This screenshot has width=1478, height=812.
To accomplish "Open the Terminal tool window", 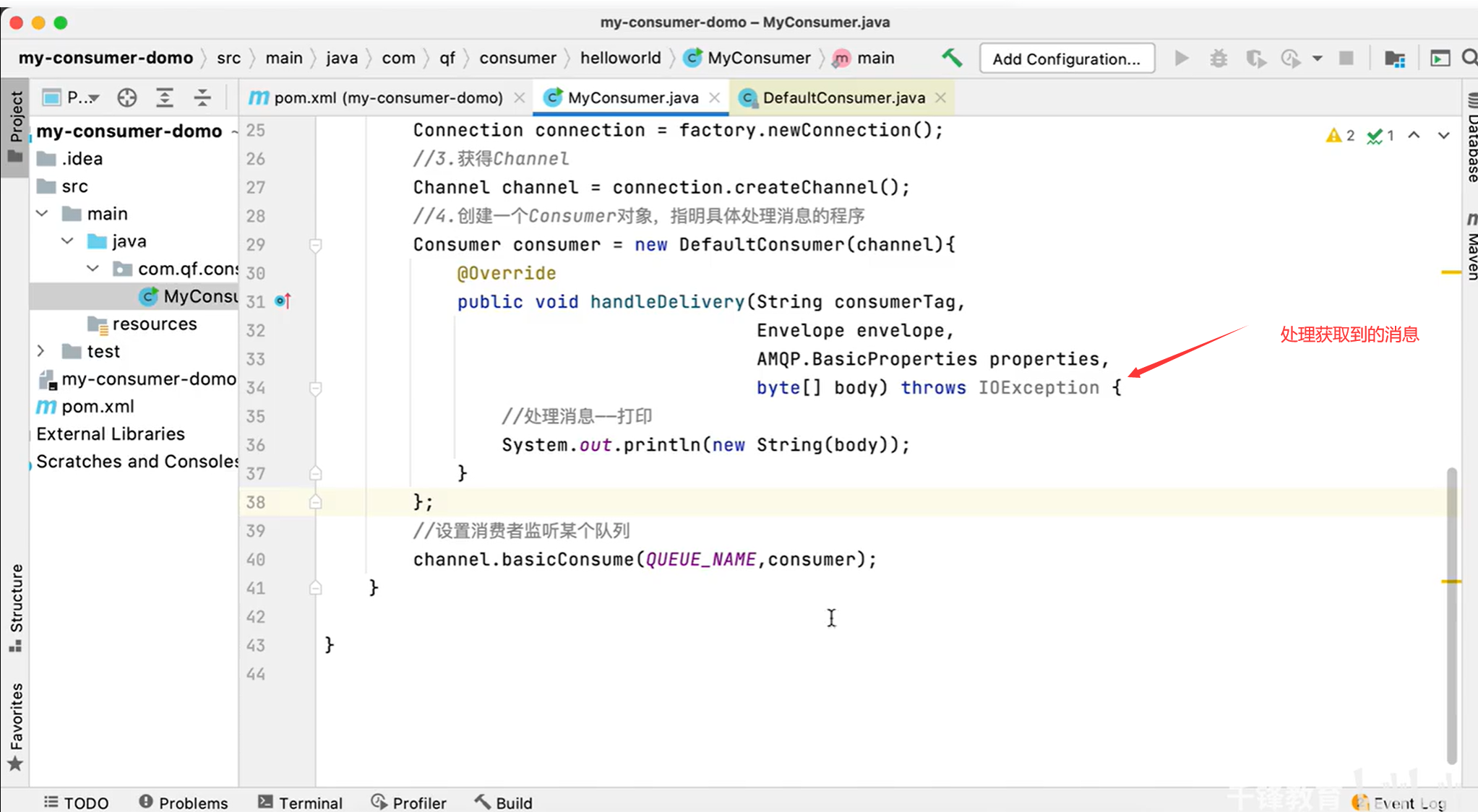I will [300, 803].
